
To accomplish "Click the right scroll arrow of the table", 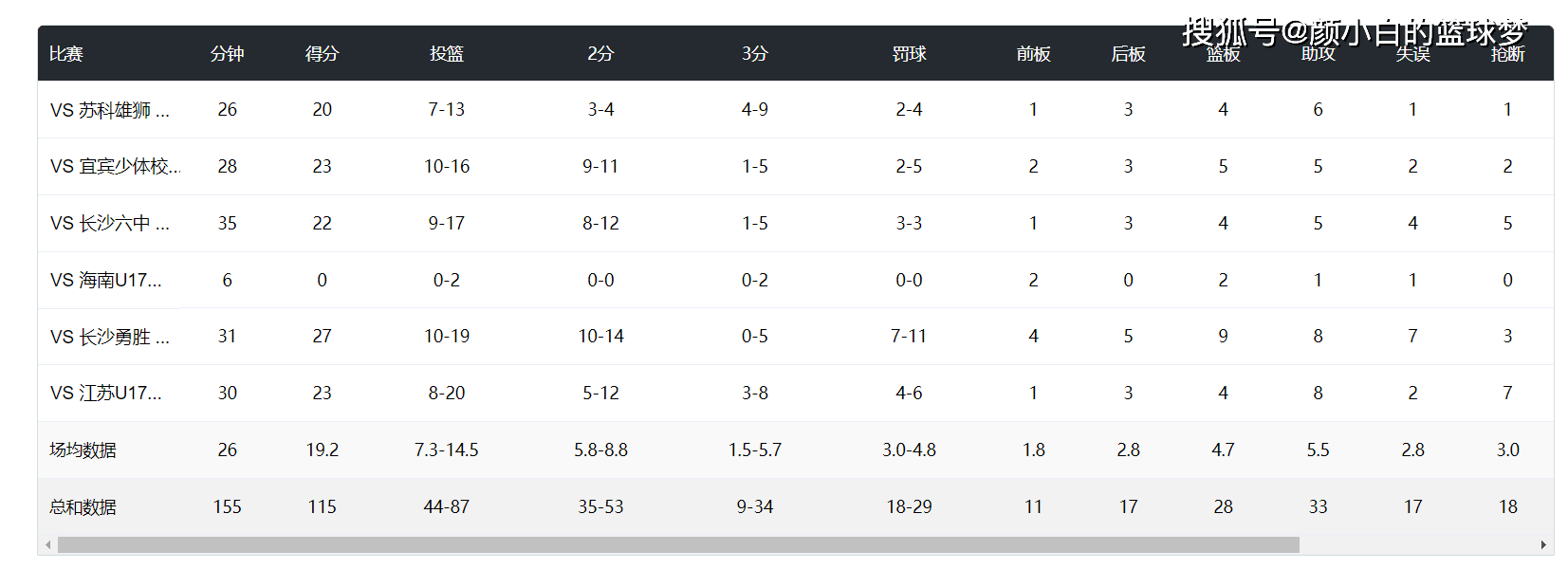I will (1543, 545).
